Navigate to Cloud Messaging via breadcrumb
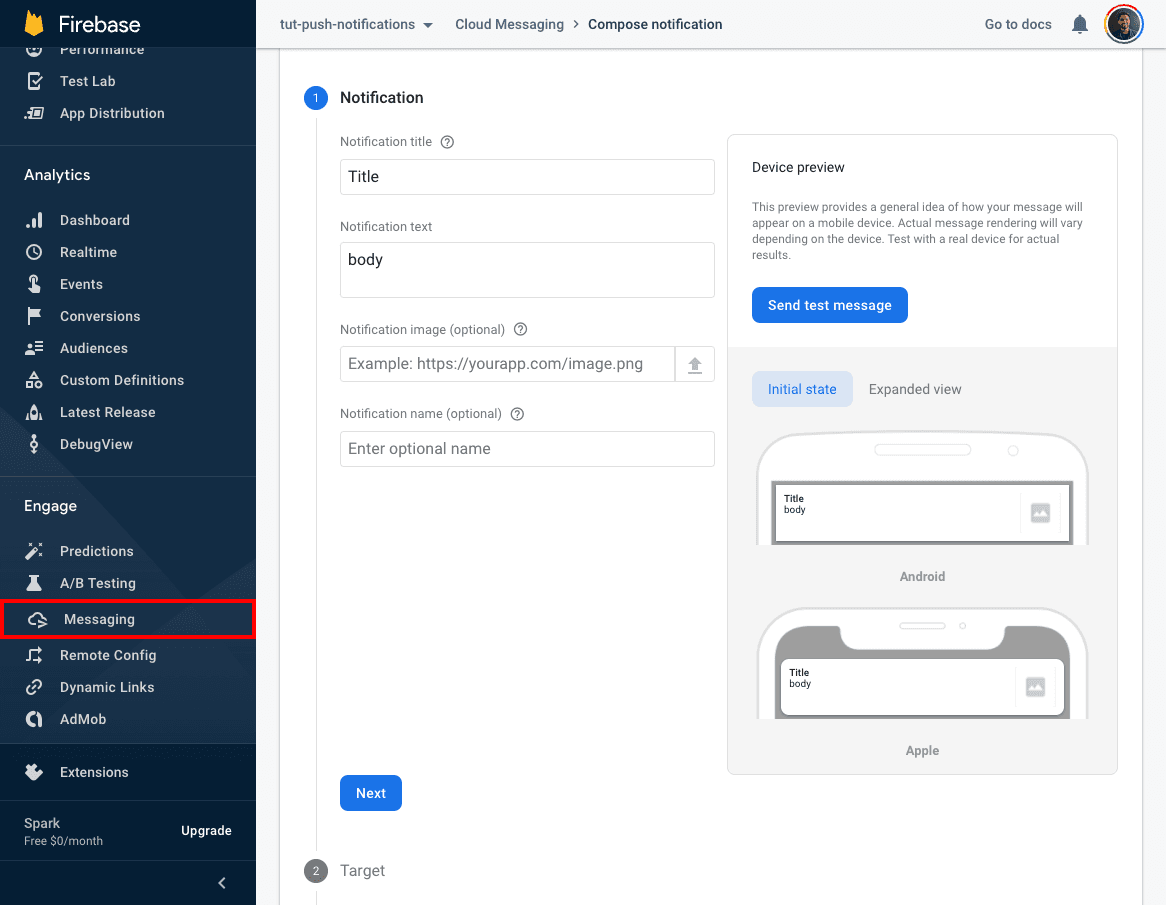The height and width of the screenshot is (905, 1166). click(x=509, y=24)
